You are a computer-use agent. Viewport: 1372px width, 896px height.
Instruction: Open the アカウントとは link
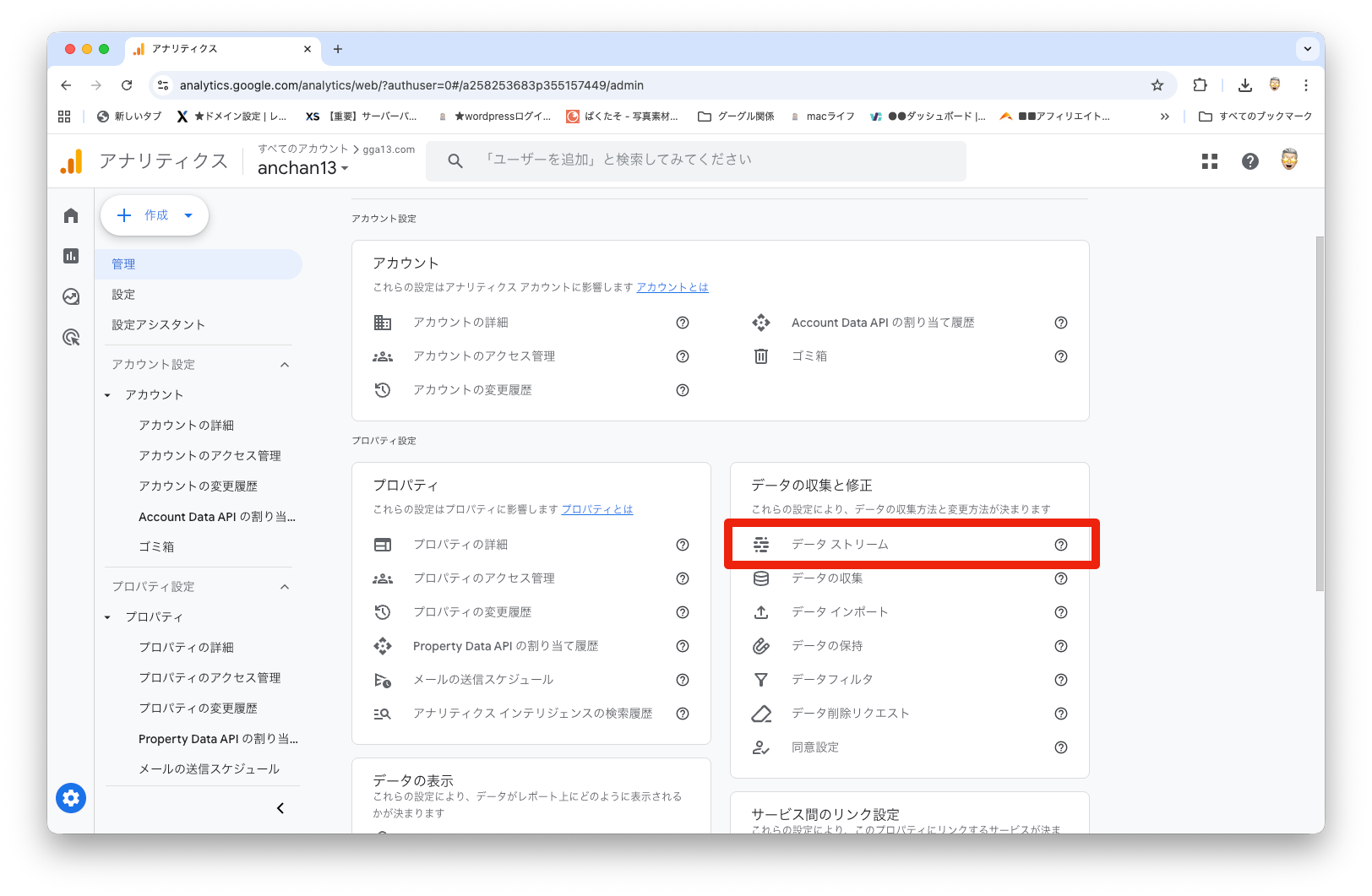tap(672, 287)
